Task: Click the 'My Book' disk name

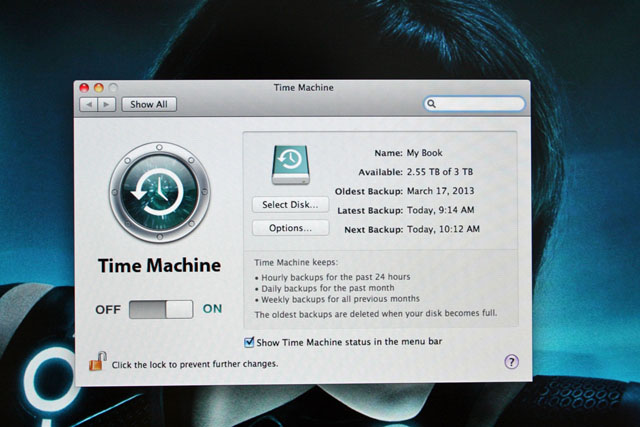Action: [x=424, y=153]
